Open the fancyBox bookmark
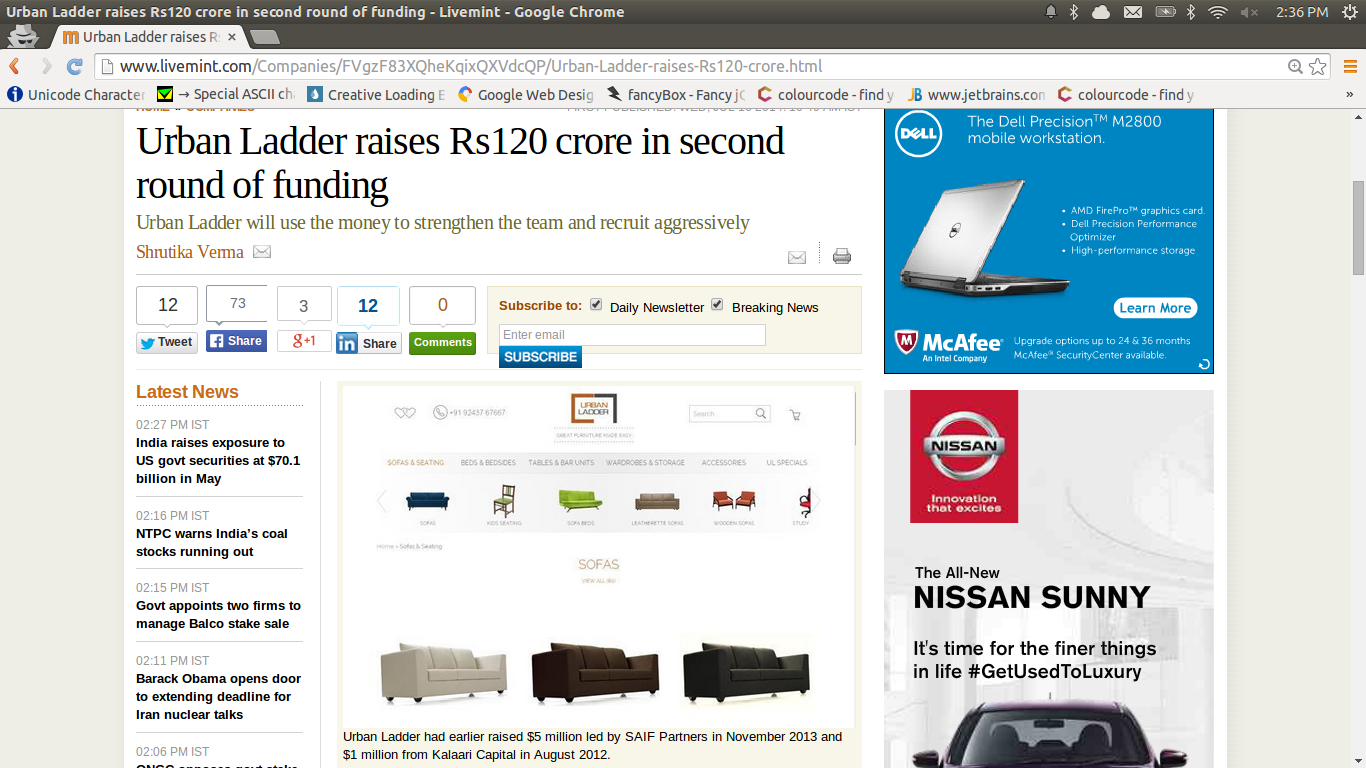The width and height of the screenshot is (1366, 768). coord(675,95)
